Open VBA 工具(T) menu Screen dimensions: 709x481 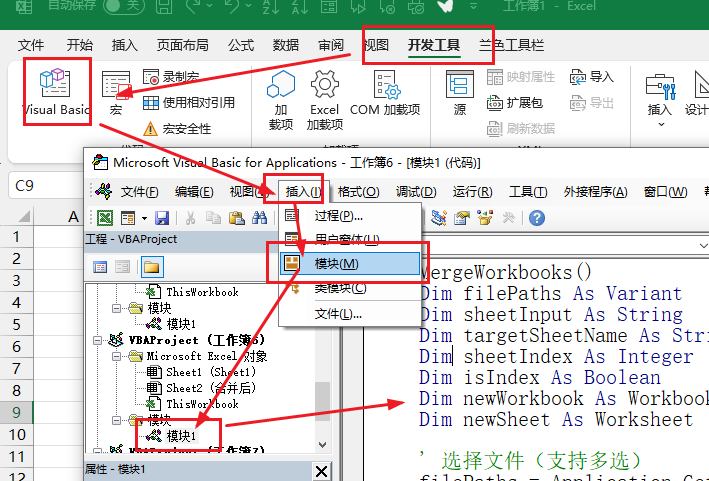pyautogui.click(x=528, y=192)
